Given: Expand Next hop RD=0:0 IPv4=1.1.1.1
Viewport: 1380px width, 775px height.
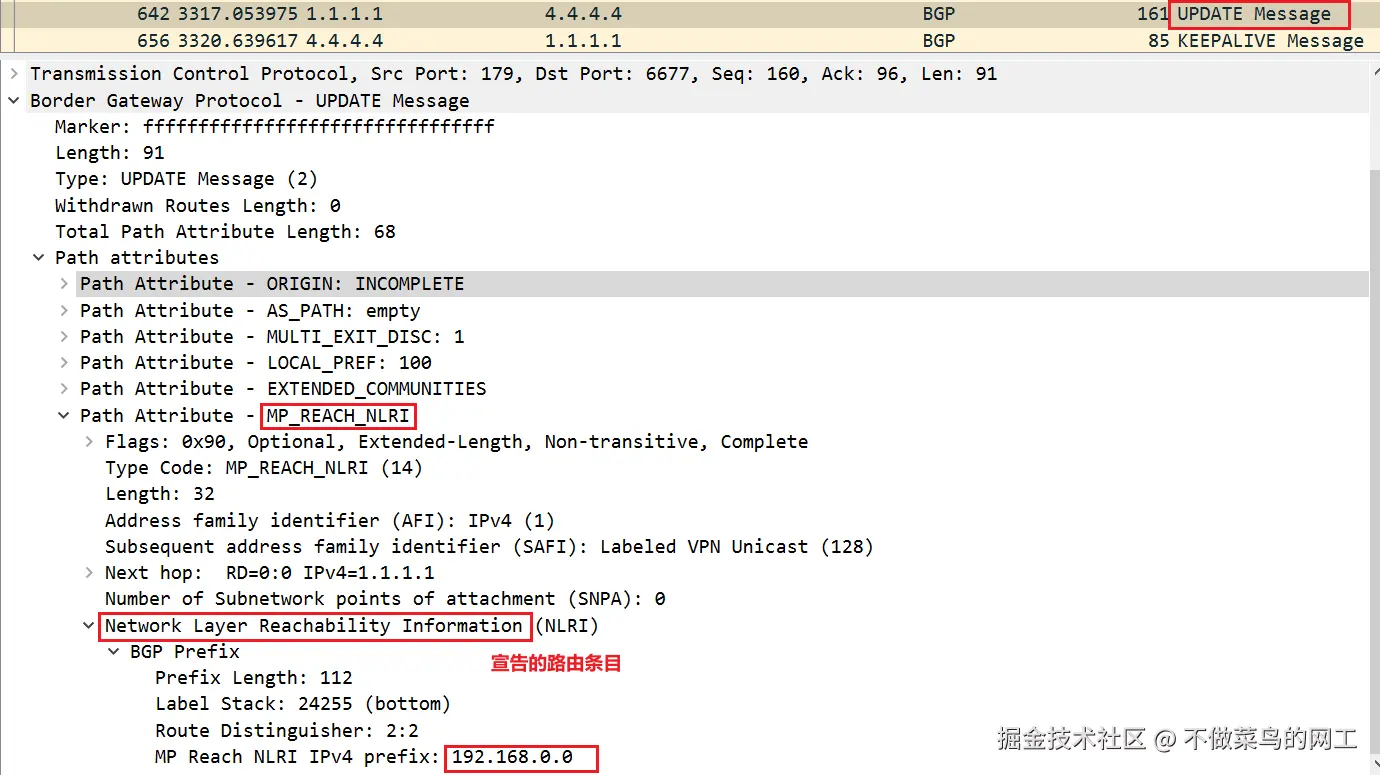Looking at the screenshot, I should 90,573.
